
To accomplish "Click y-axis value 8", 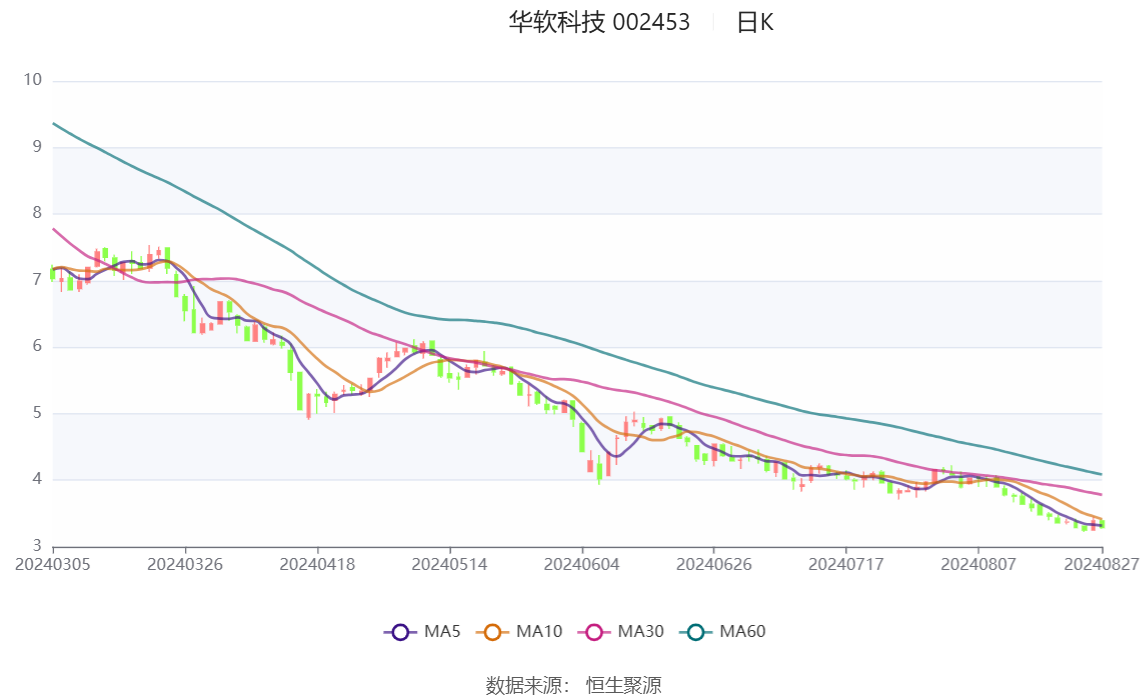I will [x=37, y=213].
